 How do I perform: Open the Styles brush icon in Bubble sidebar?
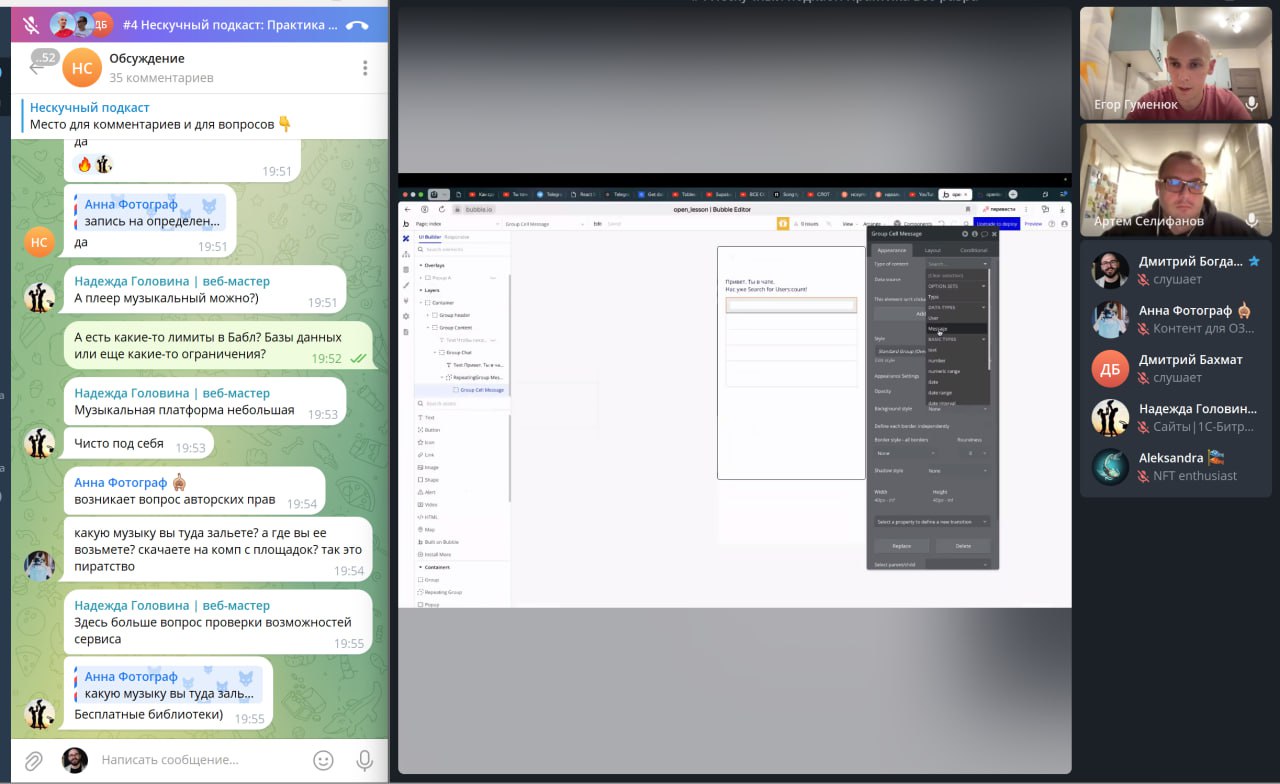click(405, 285)
